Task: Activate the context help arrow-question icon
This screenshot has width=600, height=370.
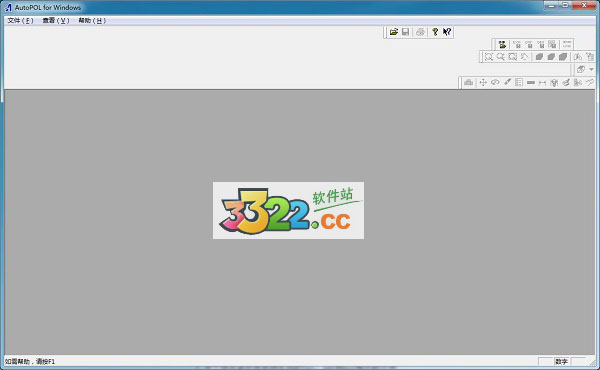Action: 447,32
